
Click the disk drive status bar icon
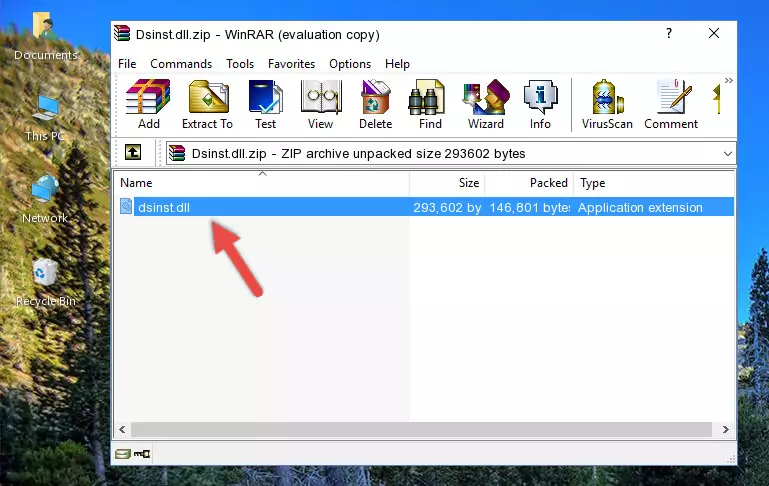[123, 454]
